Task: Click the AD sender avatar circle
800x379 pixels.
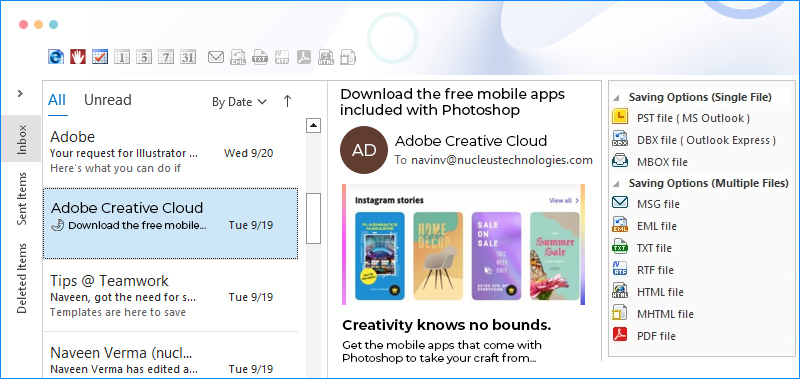Action: (364, 150)
